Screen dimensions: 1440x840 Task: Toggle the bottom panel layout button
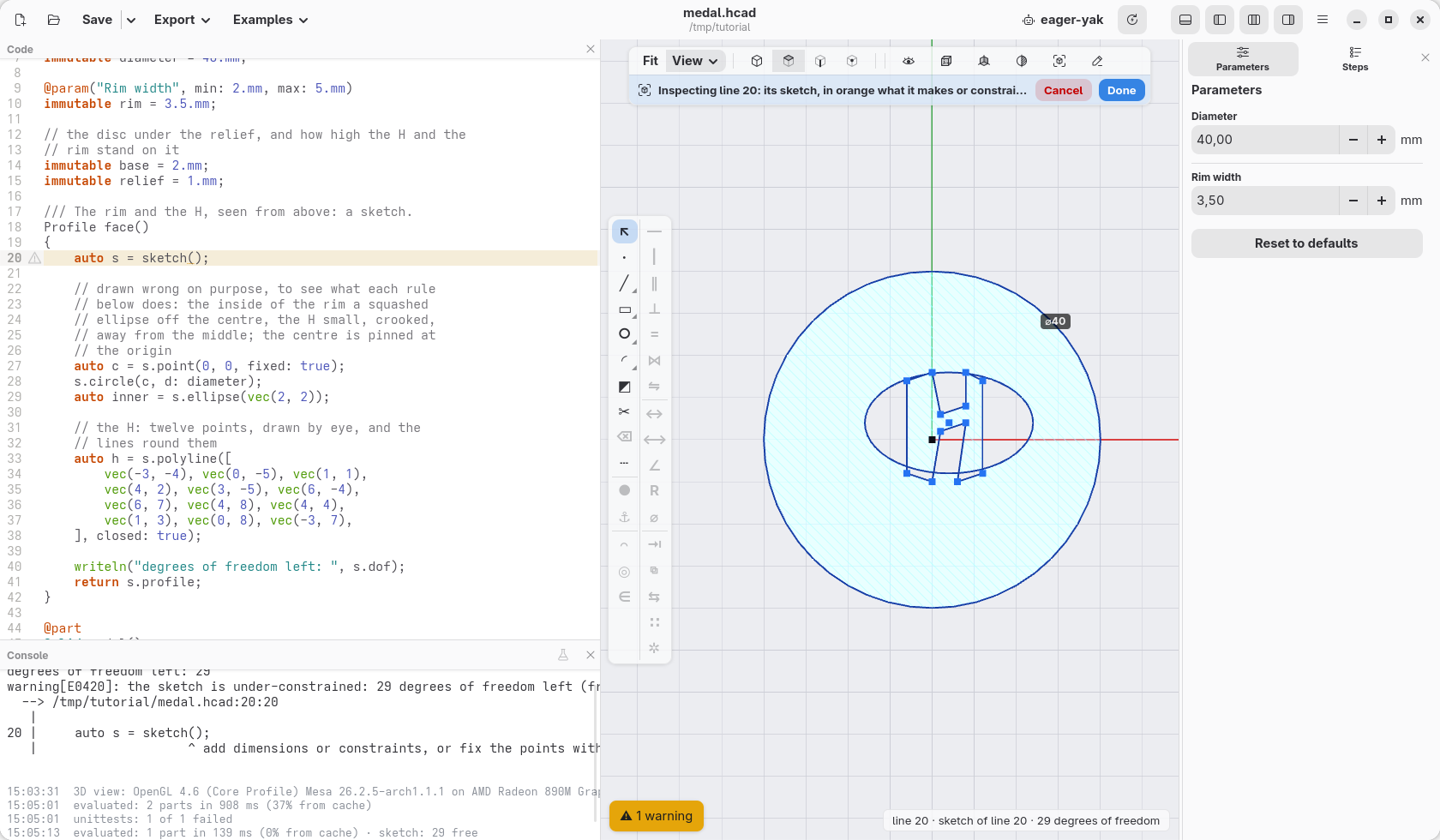(x=1185, y=20)
